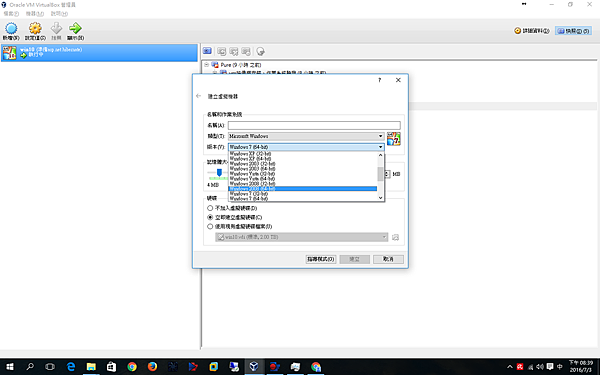Click the volume speaker tray icon
Viewport: 600px width, 375px height.
pyautogui.click(x=540, y=367)
